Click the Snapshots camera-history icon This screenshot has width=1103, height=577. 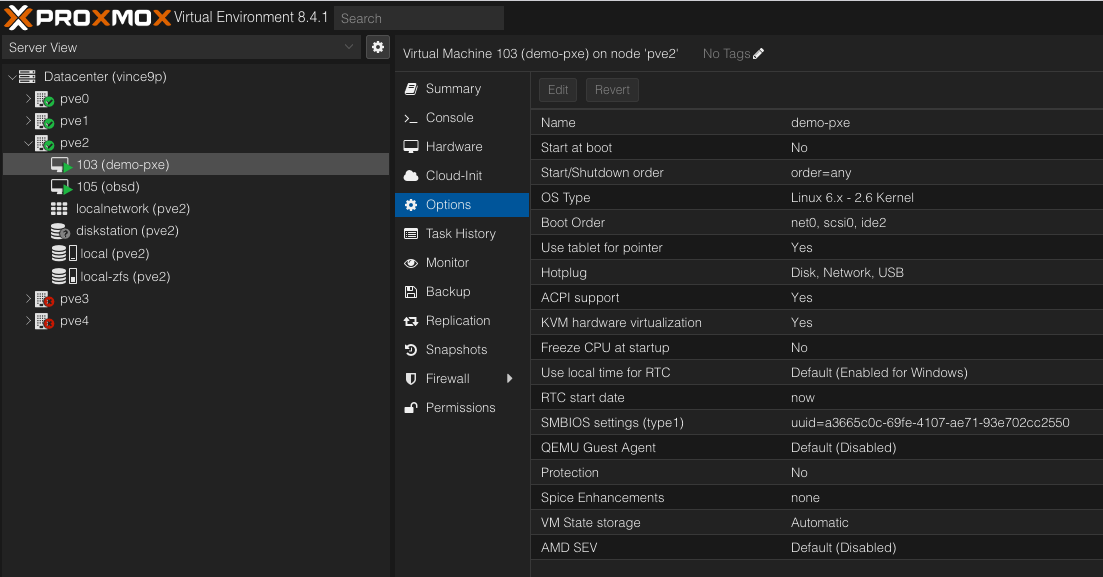(414, 349)
